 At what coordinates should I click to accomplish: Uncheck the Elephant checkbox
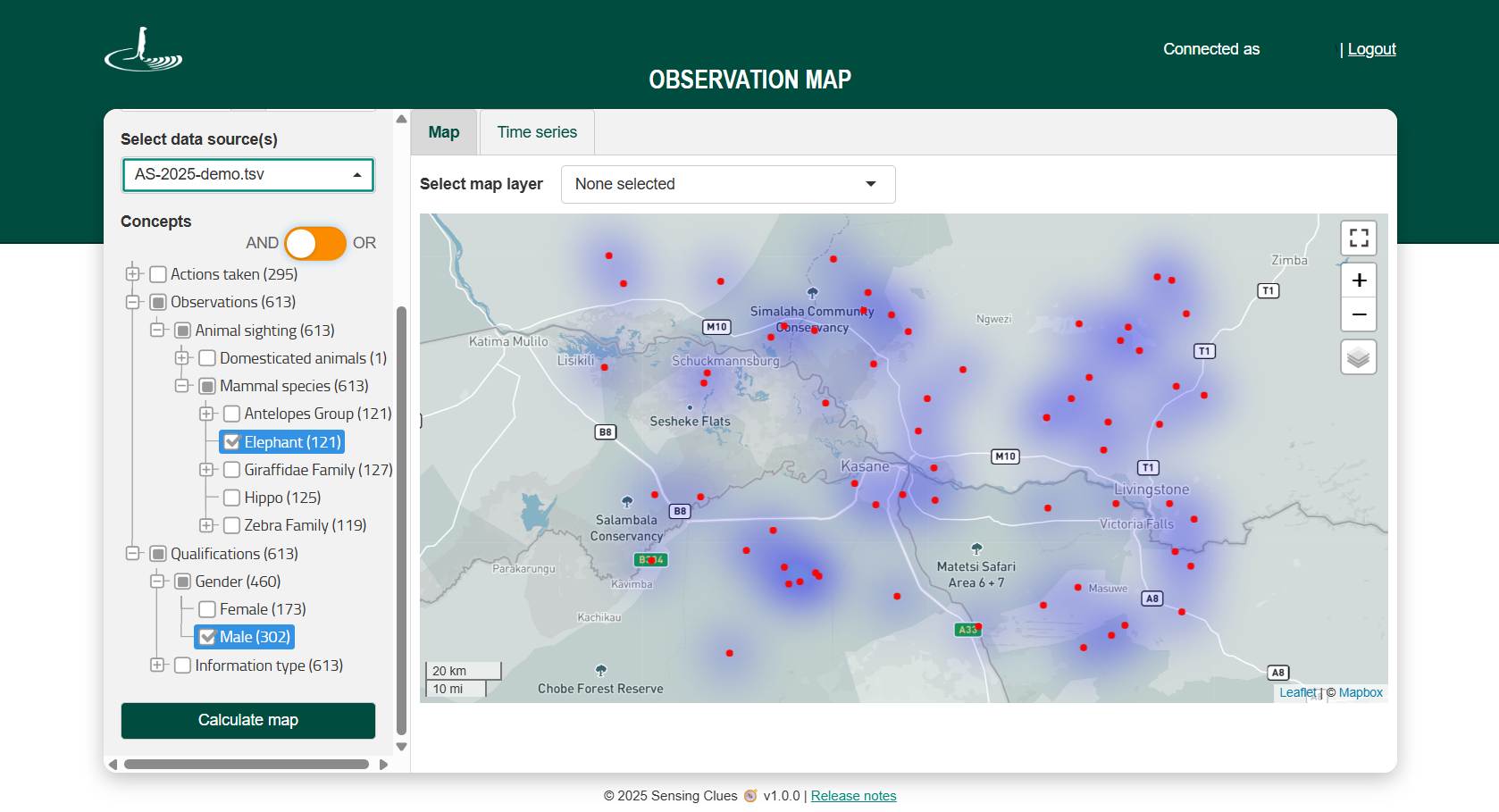point(231,442)
